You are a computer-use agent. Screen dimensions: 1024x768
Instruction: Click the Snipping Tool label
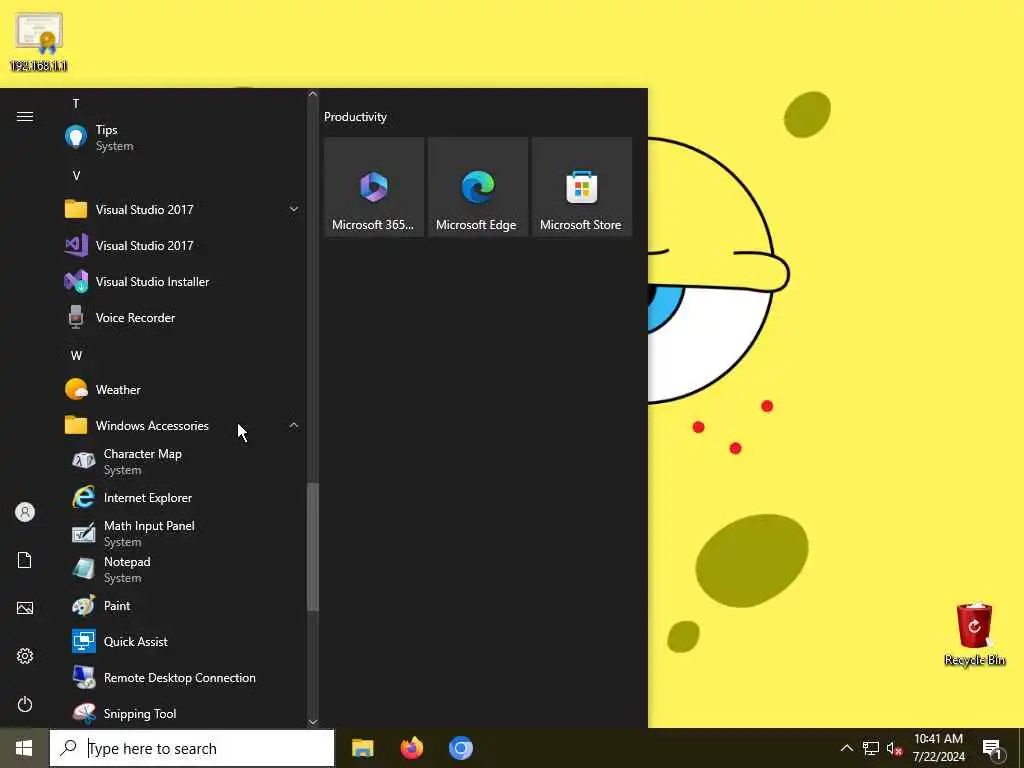click(140, 713)
